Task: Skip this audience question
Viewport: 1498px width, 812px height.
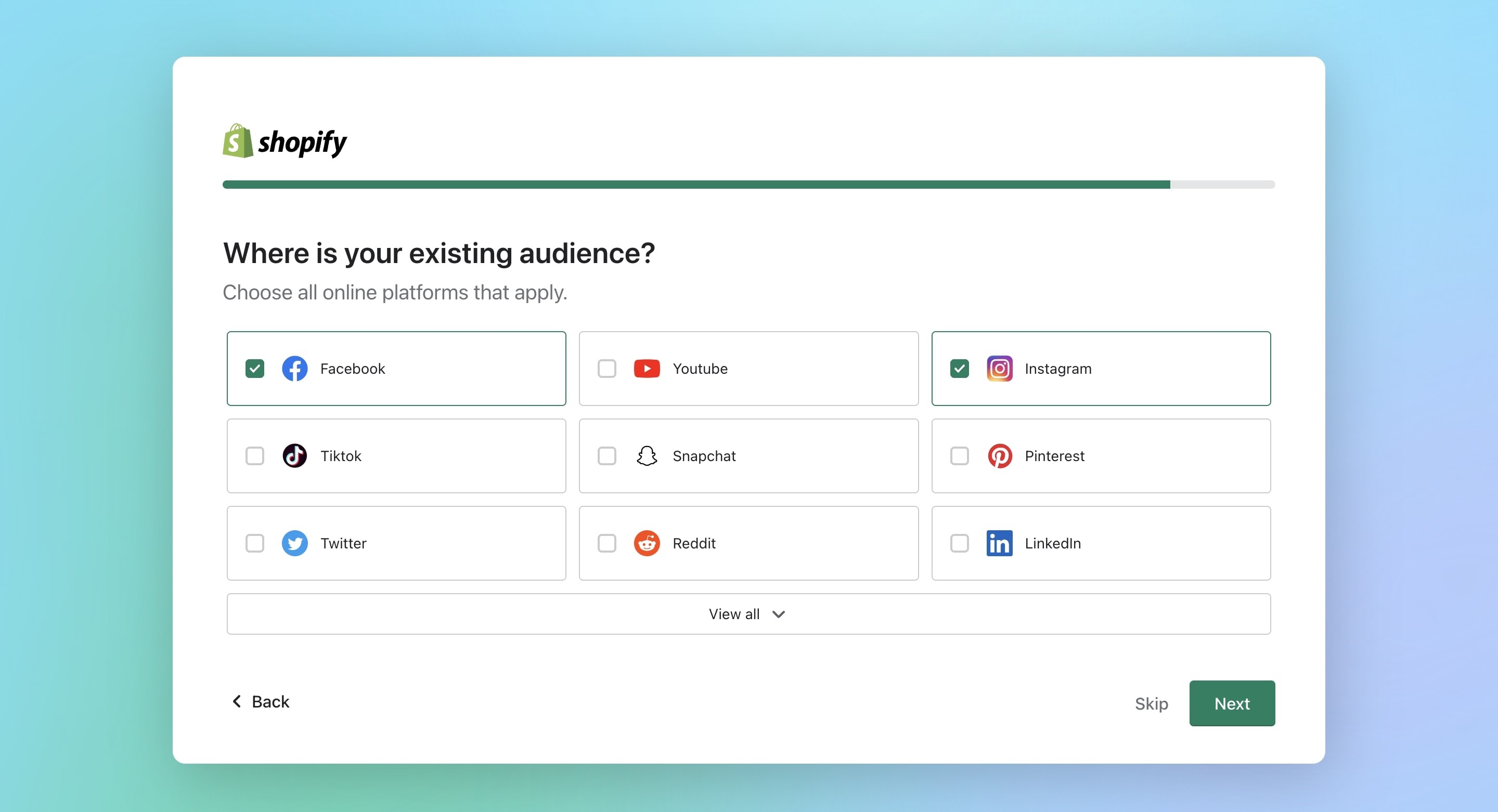Action: (1151, 703)
